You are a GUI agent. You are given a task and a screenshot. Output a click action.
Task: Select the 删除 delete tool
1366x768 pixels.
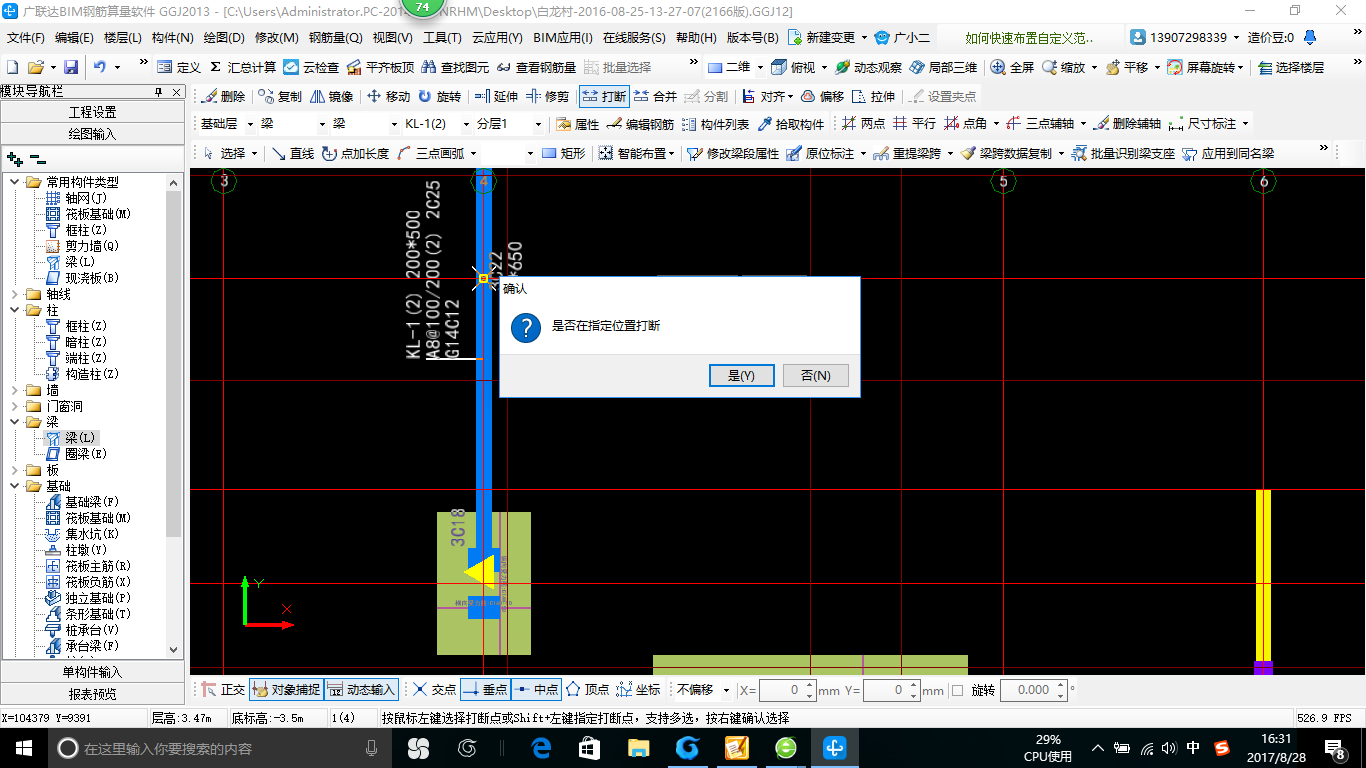pos(223,97)
